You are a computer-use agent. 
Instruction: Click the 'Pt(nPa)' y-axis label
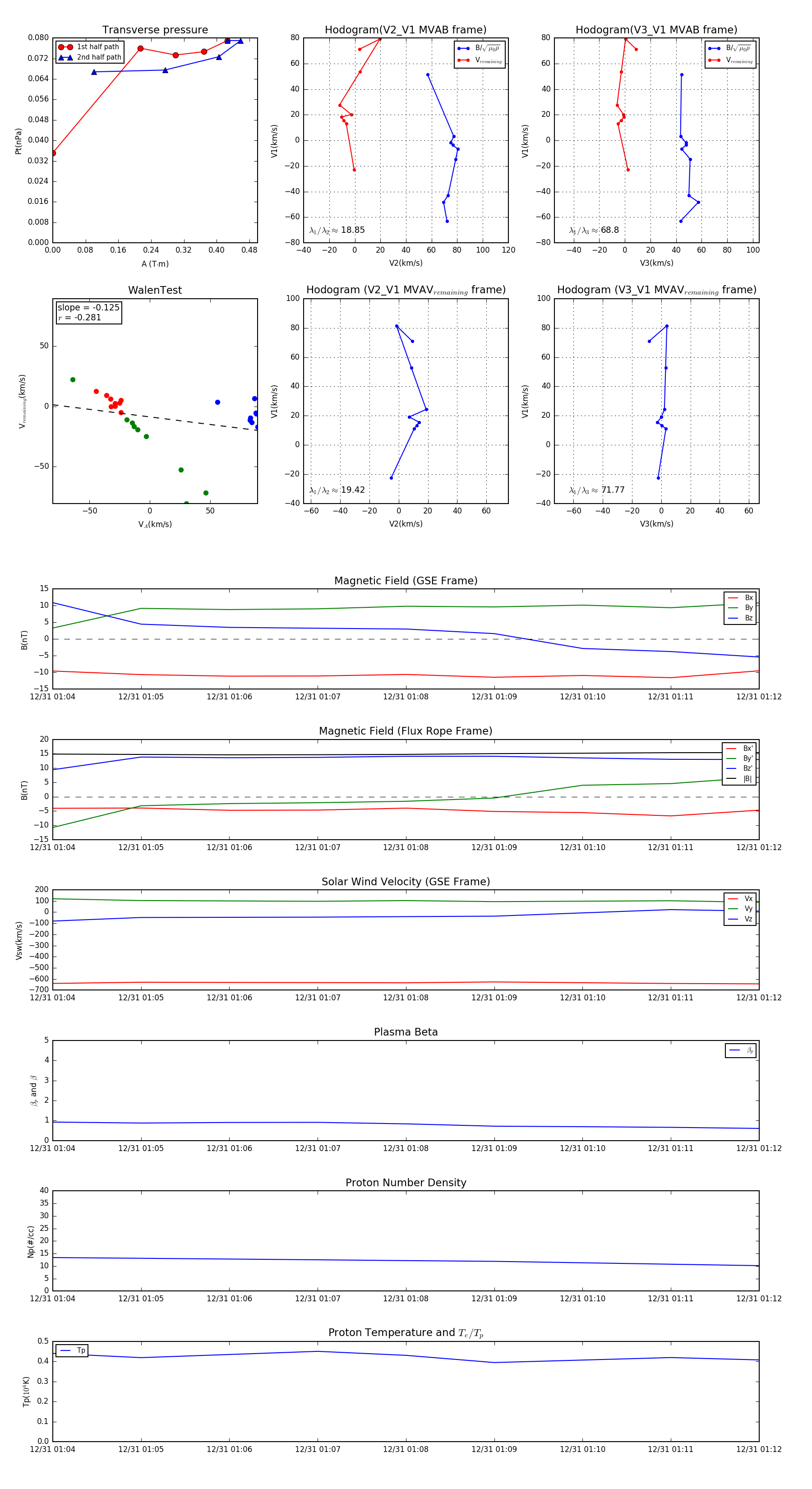click(18, 141)
